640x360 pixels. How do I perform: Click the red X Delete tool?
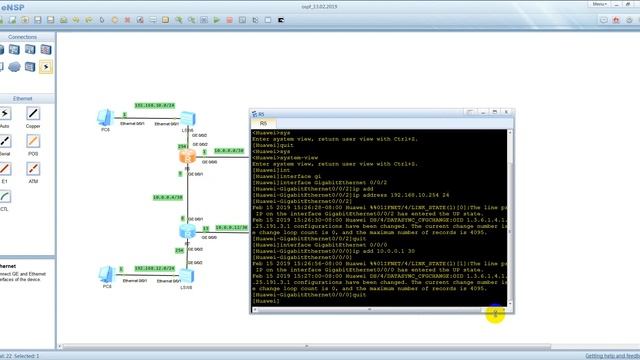pos(127,20)
